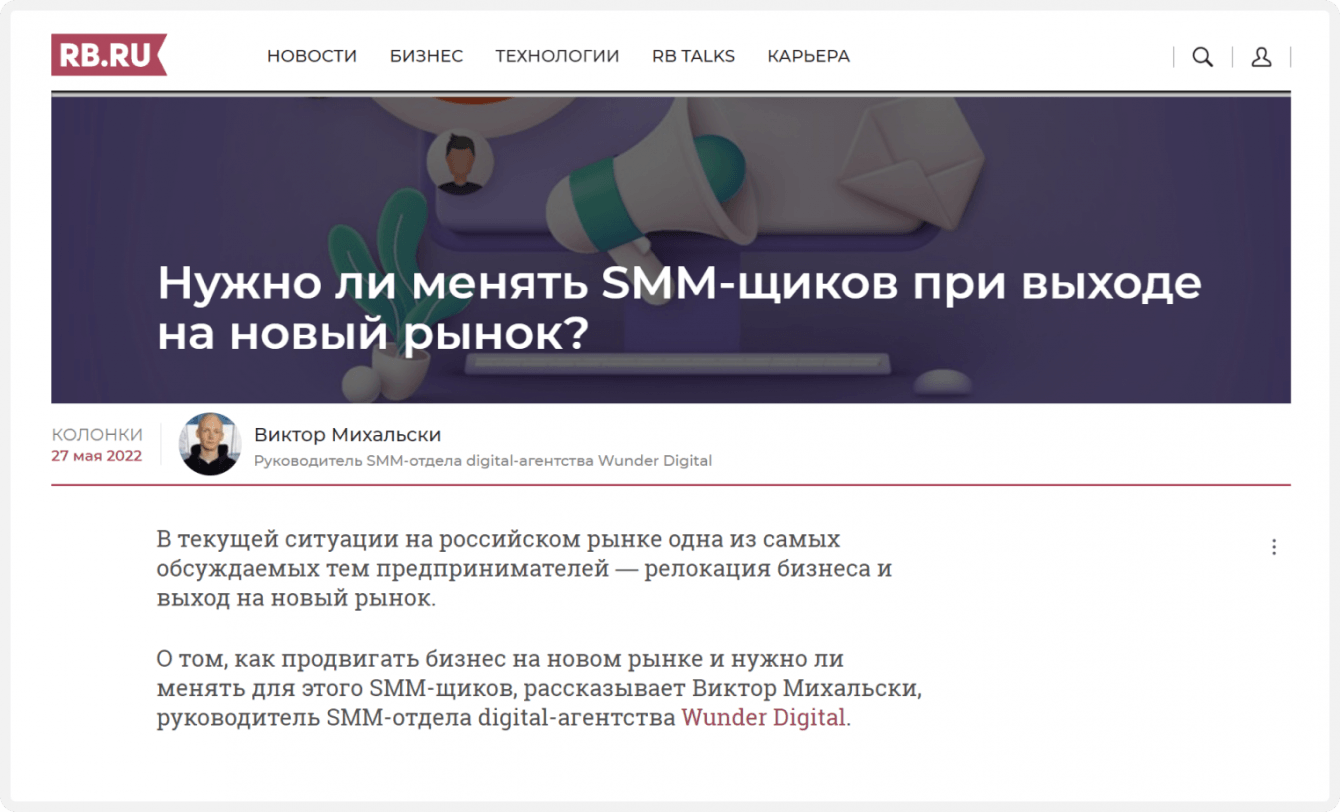The image size is (1340, 812).
Task: Open the three-dot article options menu
Action: 1273,547
